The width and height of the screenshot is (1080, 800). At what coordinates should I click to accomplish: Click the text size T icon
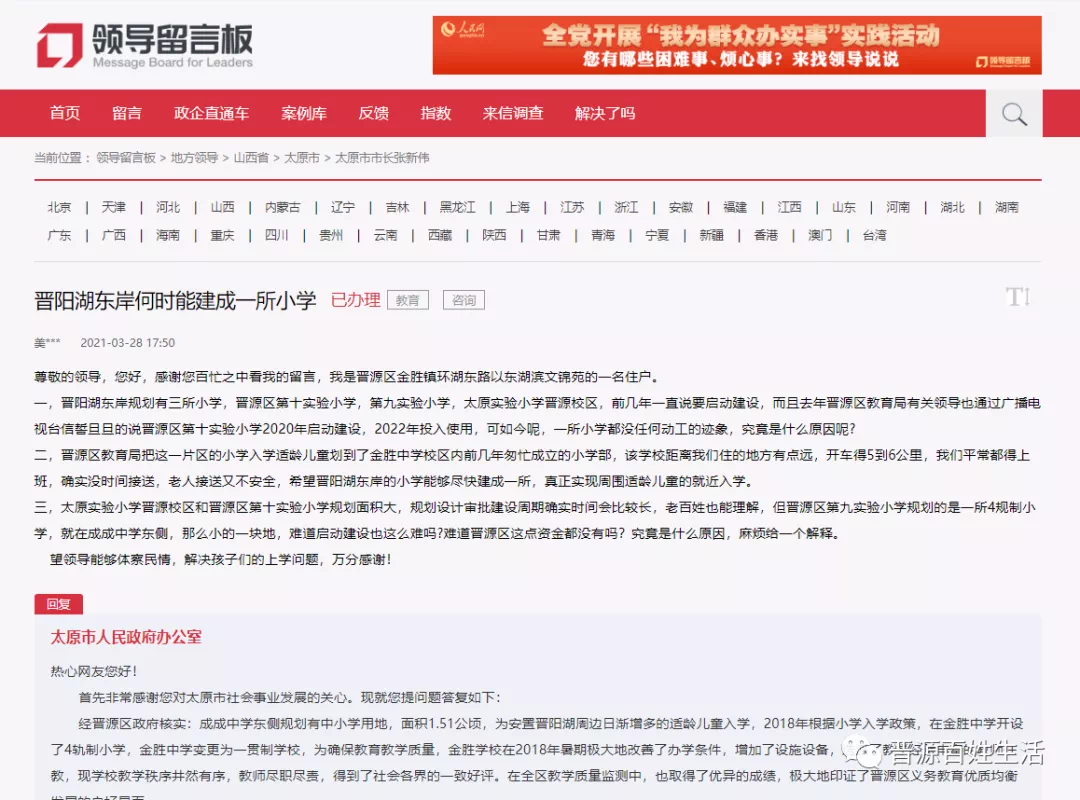click(x=1017, y=297)
